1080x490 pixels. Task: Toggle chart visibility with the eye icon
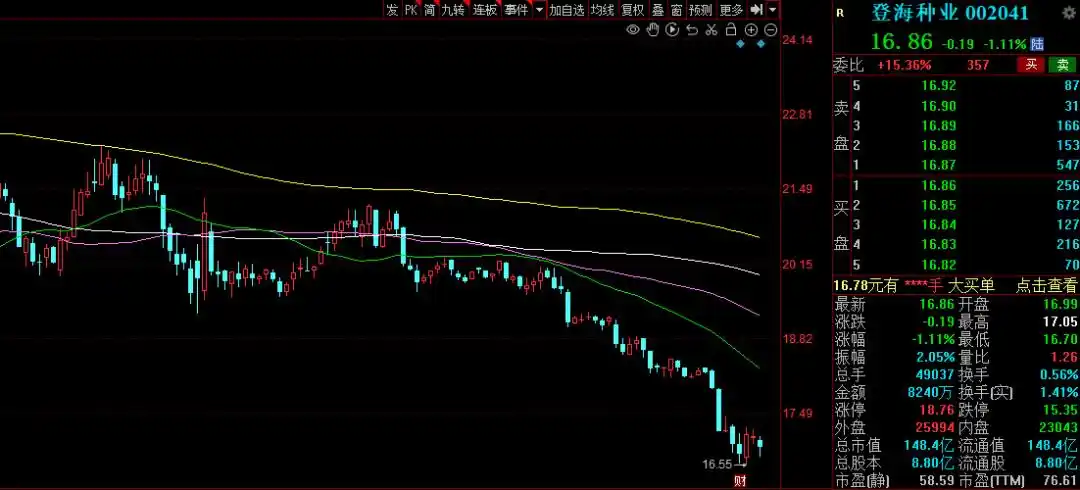coord(633,30)
